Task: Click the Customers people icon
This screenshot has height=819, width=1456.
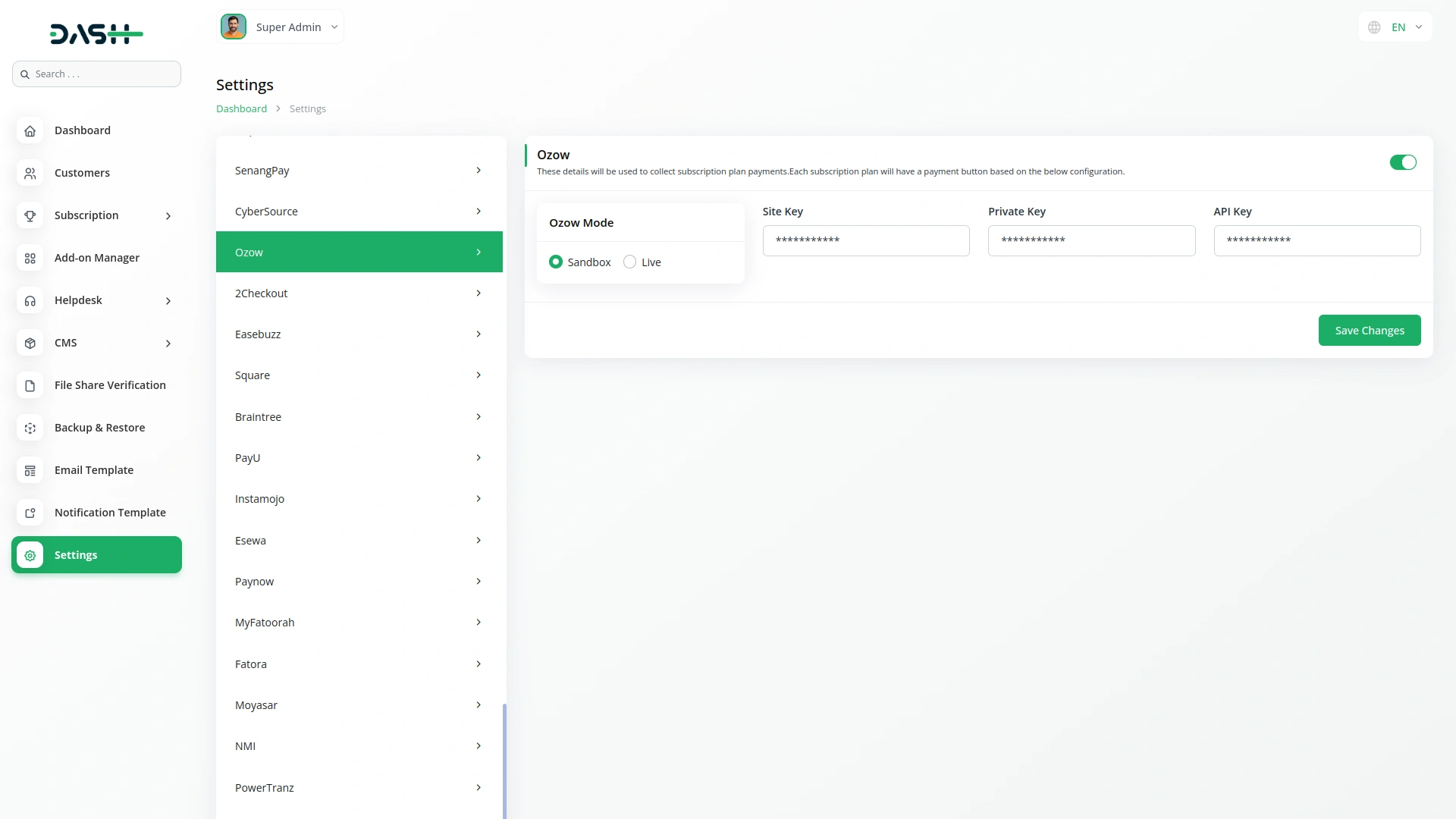Action: tap(30, 173)
